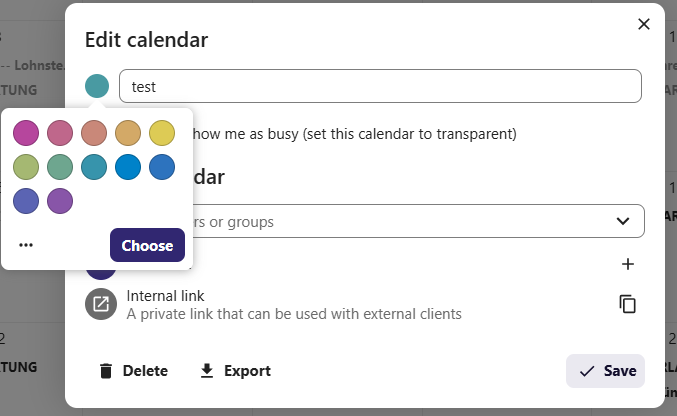Open the three-dots more colors option
The height and width of the screenshot is (416, 677).
[26, 245]
